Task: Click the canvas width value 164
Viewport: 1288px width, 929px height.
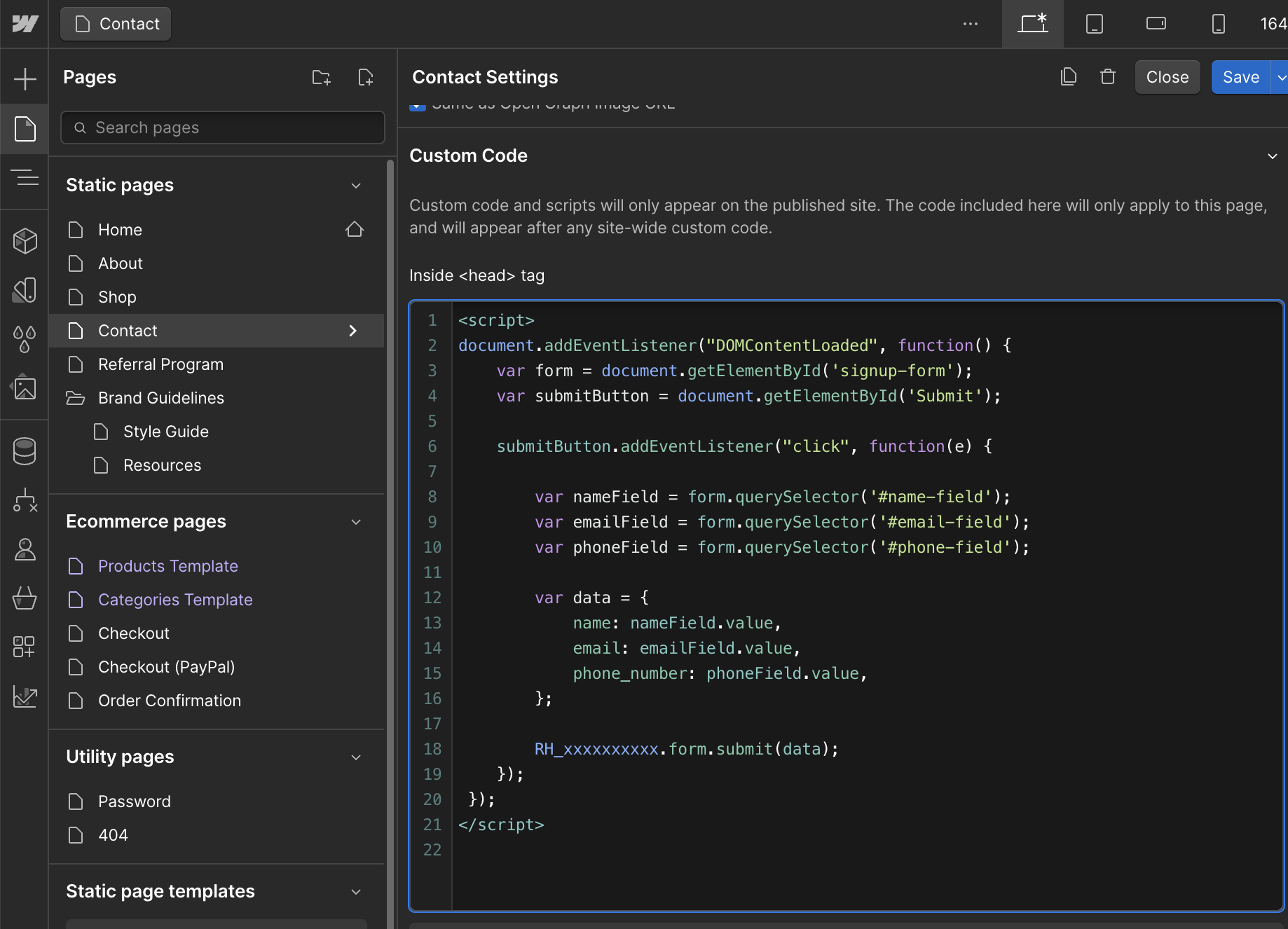Action: point(1273,24)
